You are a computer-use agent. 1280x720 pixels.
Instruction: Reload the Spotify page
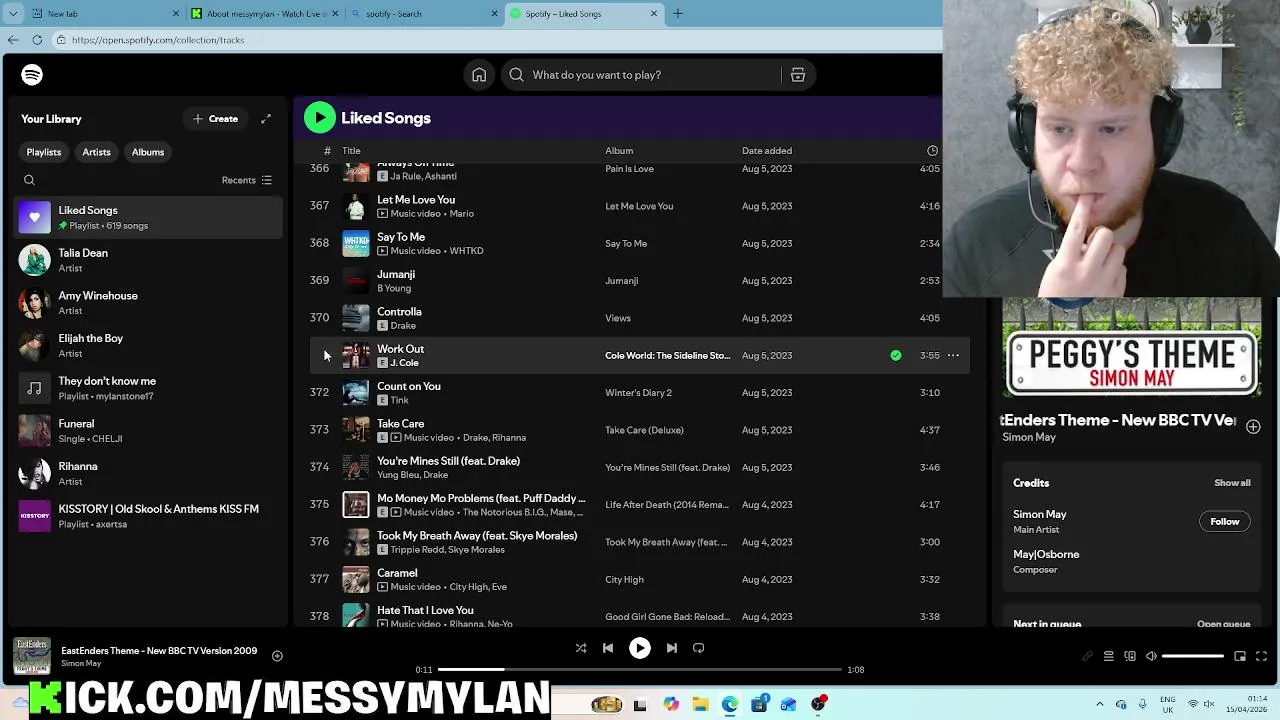(37, 40)
